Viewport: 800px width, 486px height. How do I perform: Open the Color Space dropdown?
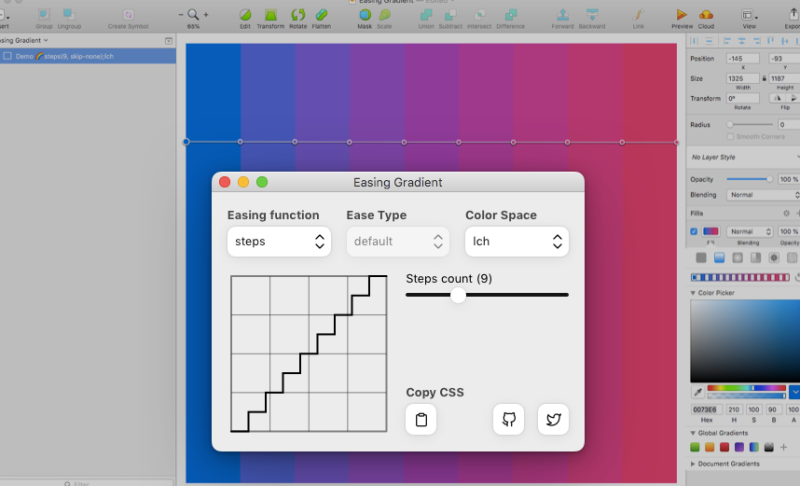(517, 241)
